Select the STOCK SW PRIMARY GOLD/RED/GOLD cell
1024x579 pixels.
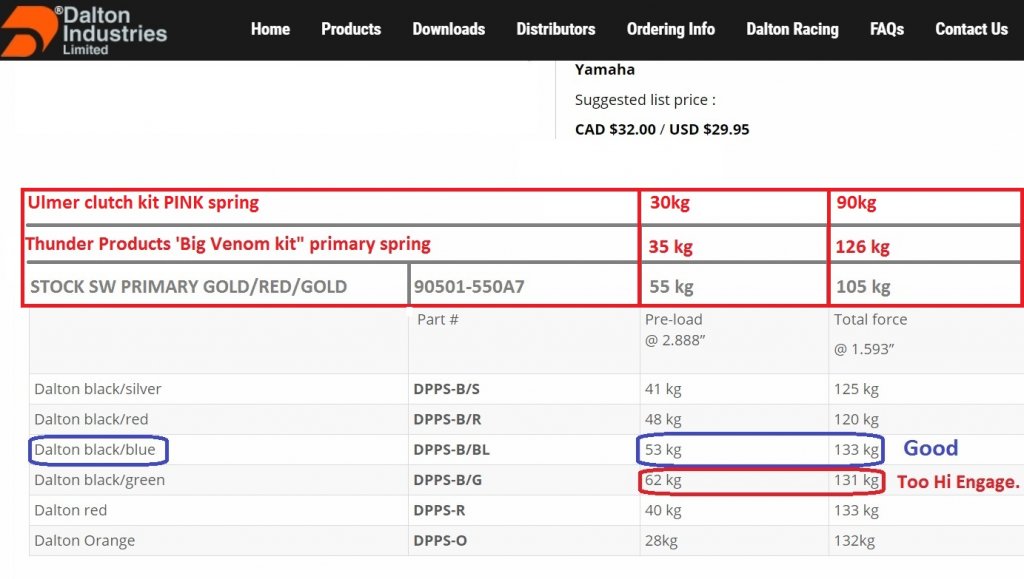point(189,287)
